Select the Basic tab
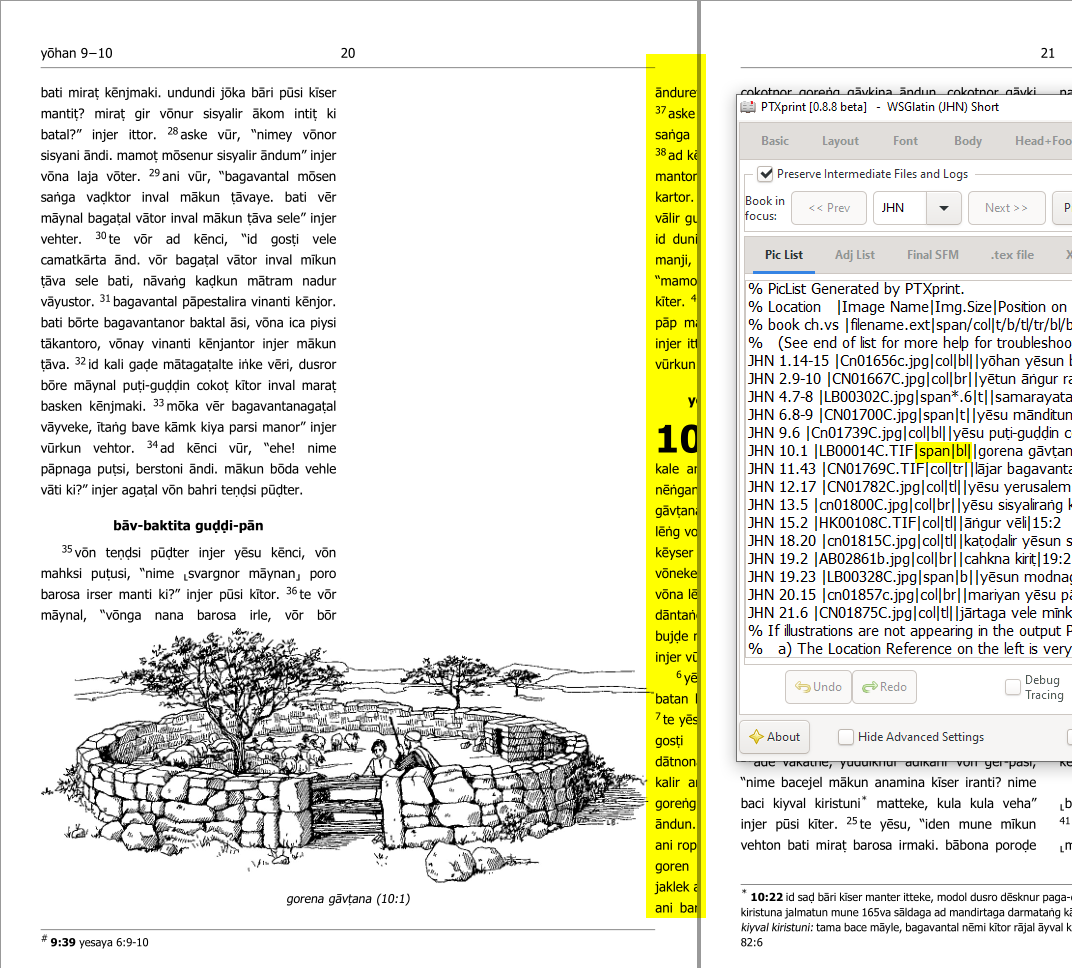1072x968 pixels. point(774,141)
